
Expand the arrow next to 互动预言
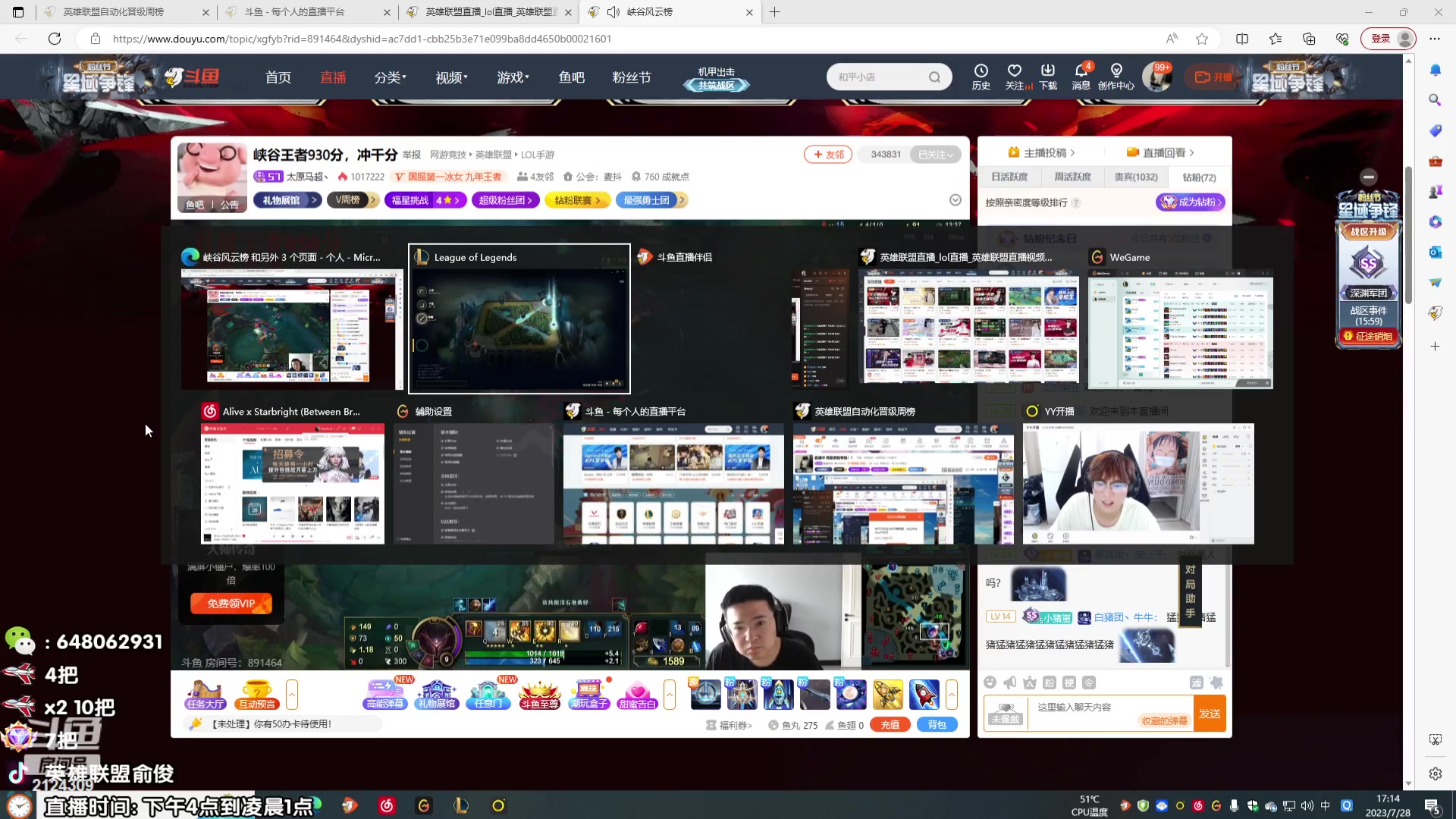pos(292,695)
